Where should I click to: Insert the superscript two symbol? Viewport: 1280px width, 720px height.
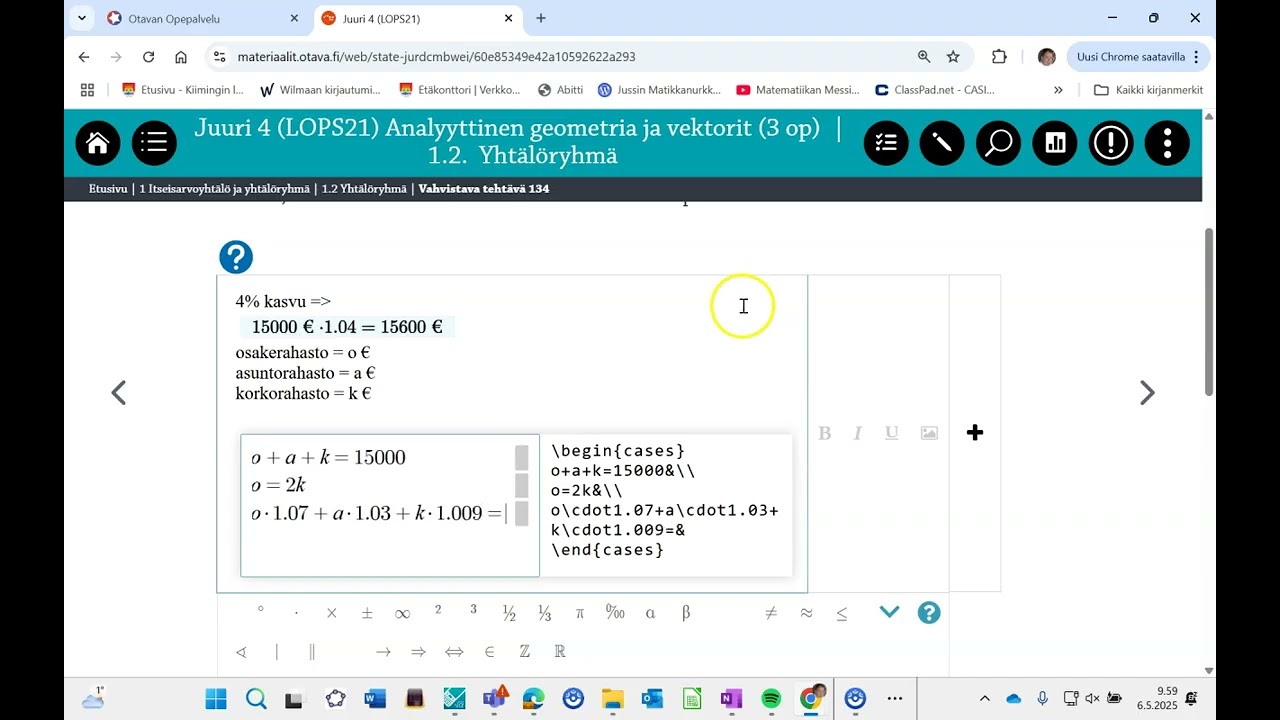click(x=438, y=610)
